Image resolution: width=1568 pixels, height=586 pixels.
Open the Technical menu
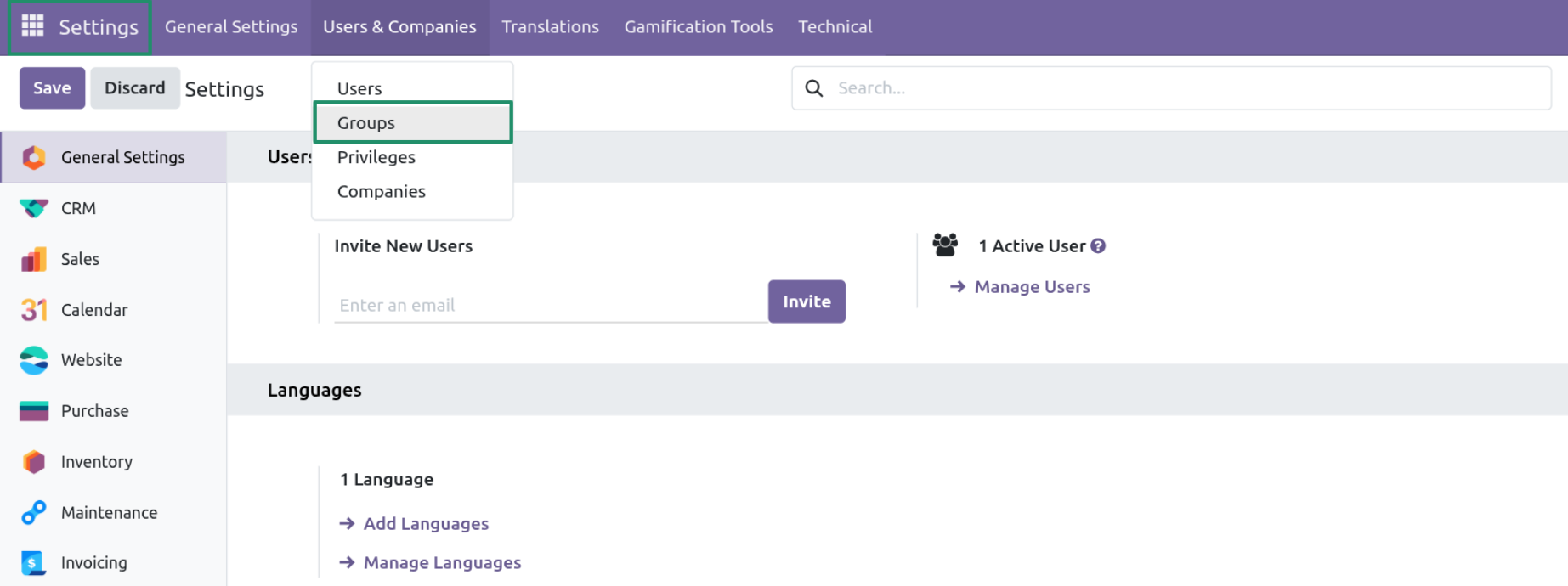click(x=835, y=27)
